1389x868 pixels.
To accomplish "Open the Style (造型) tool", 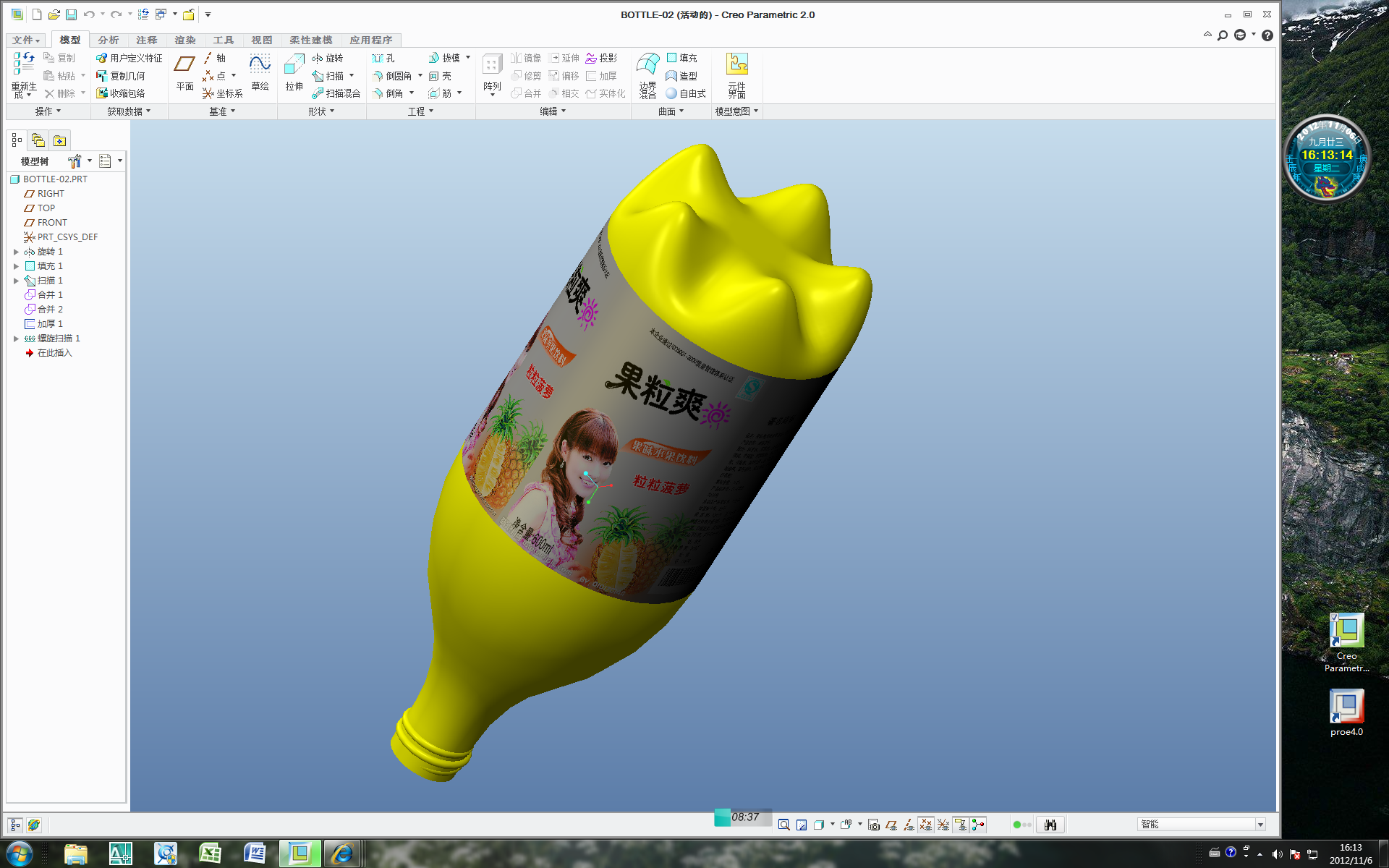I will [681, 76].
